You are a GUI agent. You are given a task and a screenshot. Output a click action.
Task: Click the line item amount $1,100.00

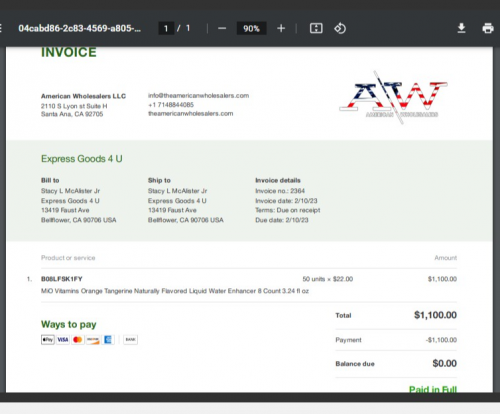point(442,279)
